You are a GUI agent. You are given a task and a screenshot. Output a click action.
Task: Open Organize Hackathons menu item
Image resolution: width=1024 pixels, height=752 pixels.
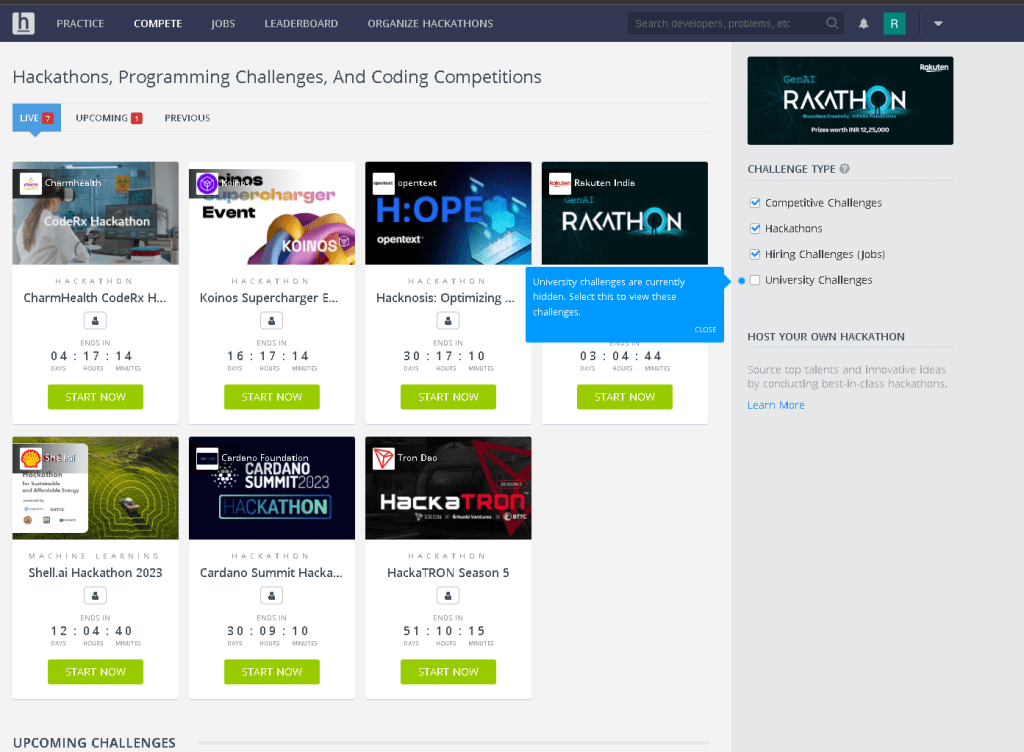pyautogui.click(x=430, y=24)
